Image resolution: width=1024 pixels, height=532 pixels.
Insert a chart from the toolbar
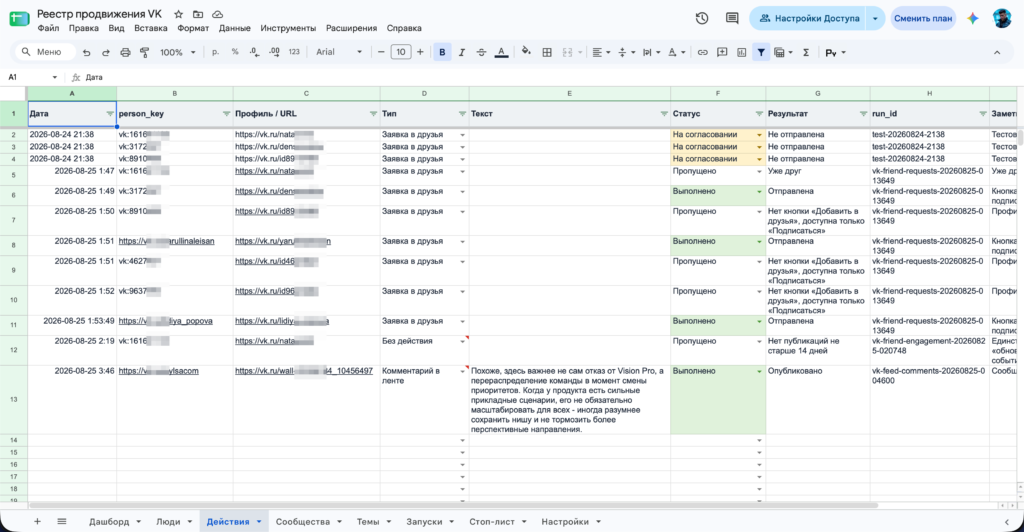tap(741, 52)
